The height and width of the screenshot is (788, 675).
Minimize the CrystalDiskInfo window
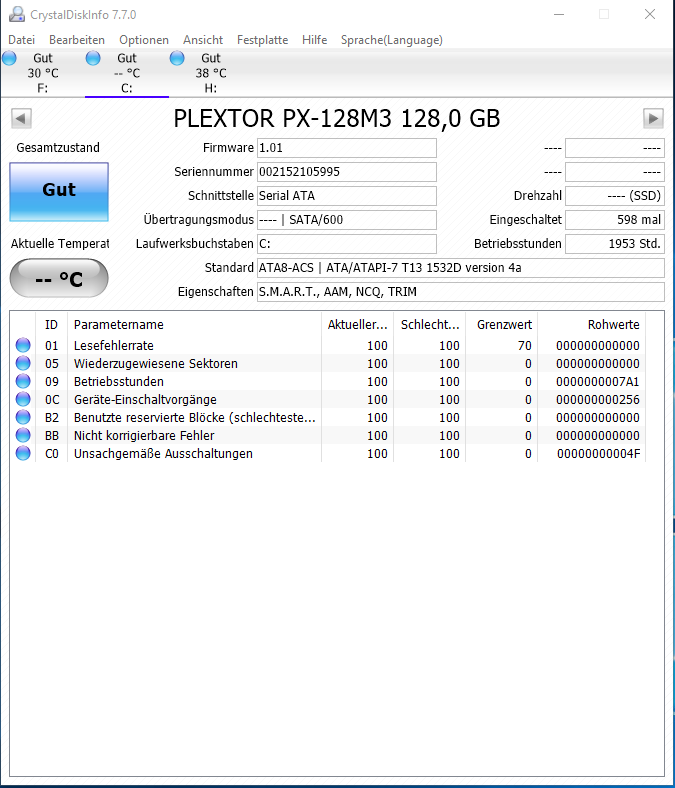559,14
